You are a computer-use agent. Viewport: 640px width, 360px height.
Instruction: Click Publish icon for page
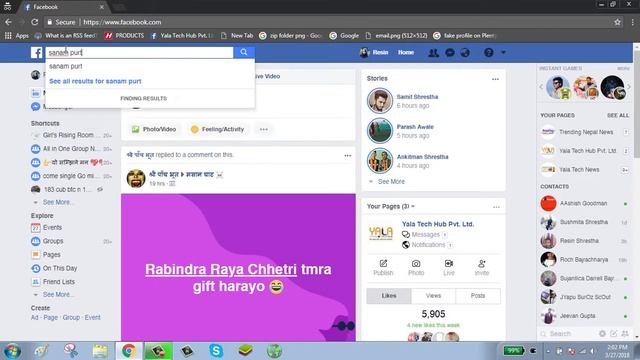[383, 268]
